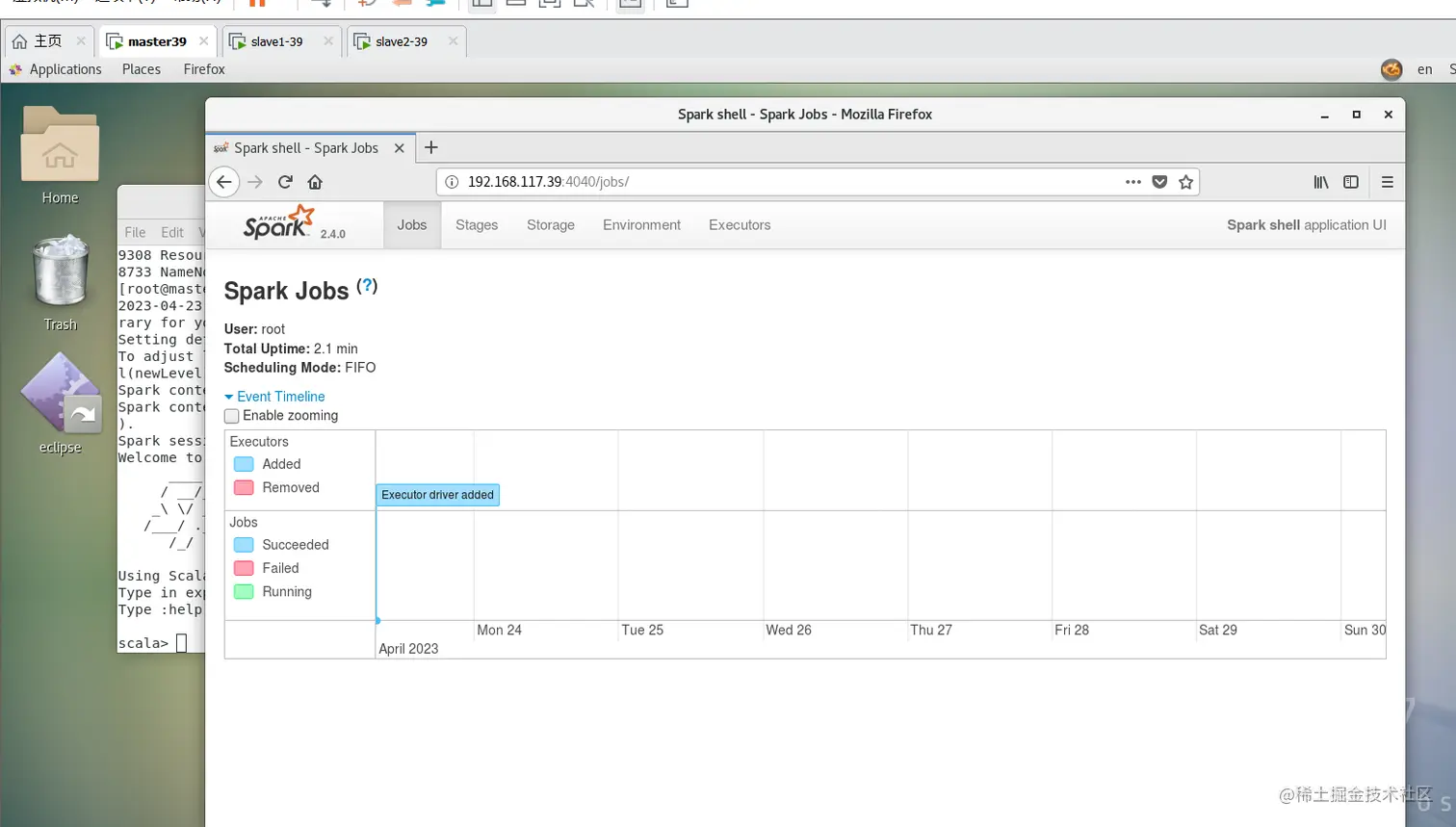Open a new Firefox tab
The width and height of the screenshot is (1456, 827).
click(431, 147)
